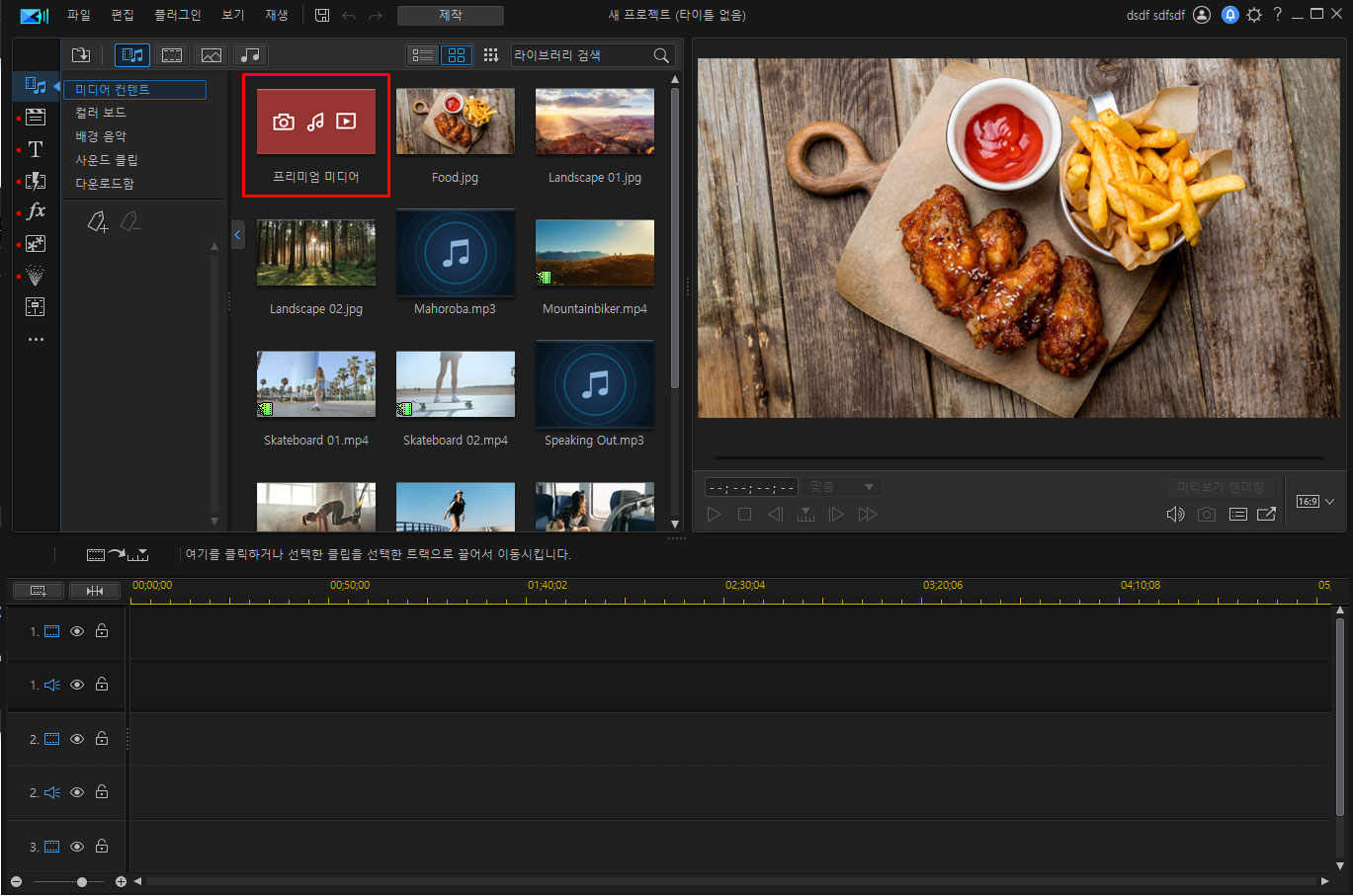Open the 편집 menu

pos(123,15)
